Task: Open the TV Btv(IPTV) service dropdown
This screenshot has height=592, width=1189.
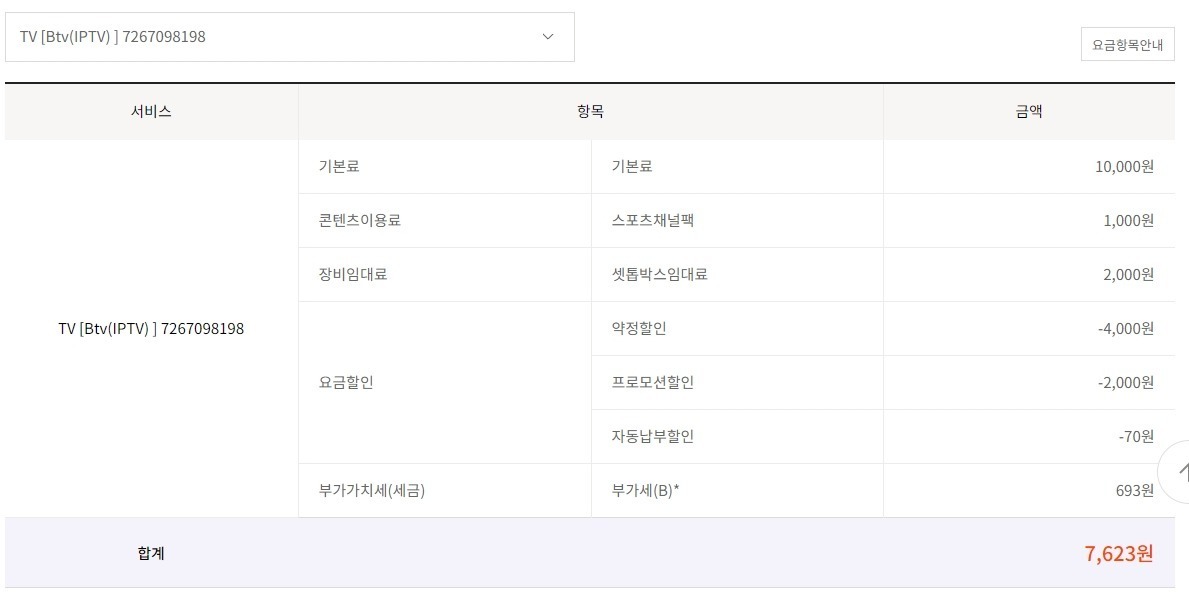Action: 289,37
